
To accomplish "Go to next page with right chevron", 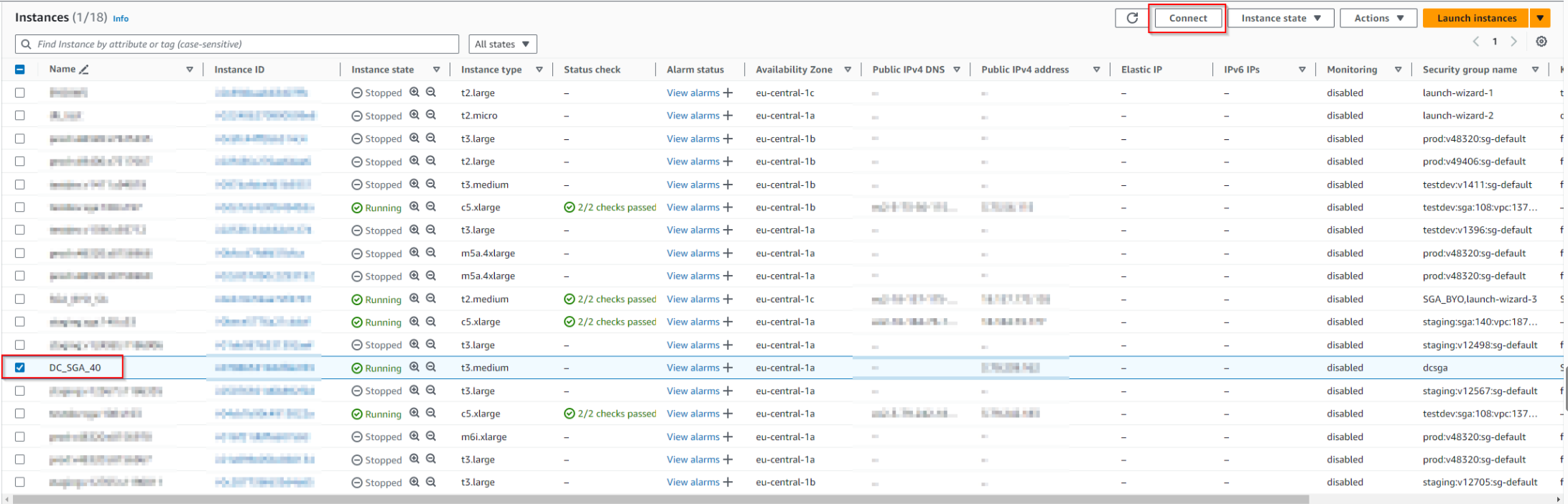I will pyautogui.click(x=1513, y=42).
